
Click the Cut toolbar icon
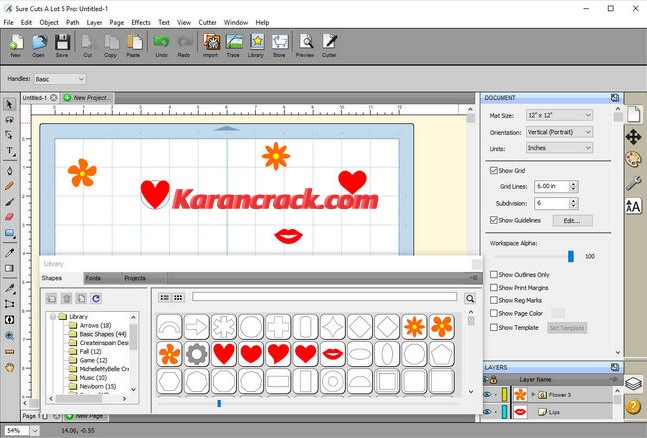[88, 45]
